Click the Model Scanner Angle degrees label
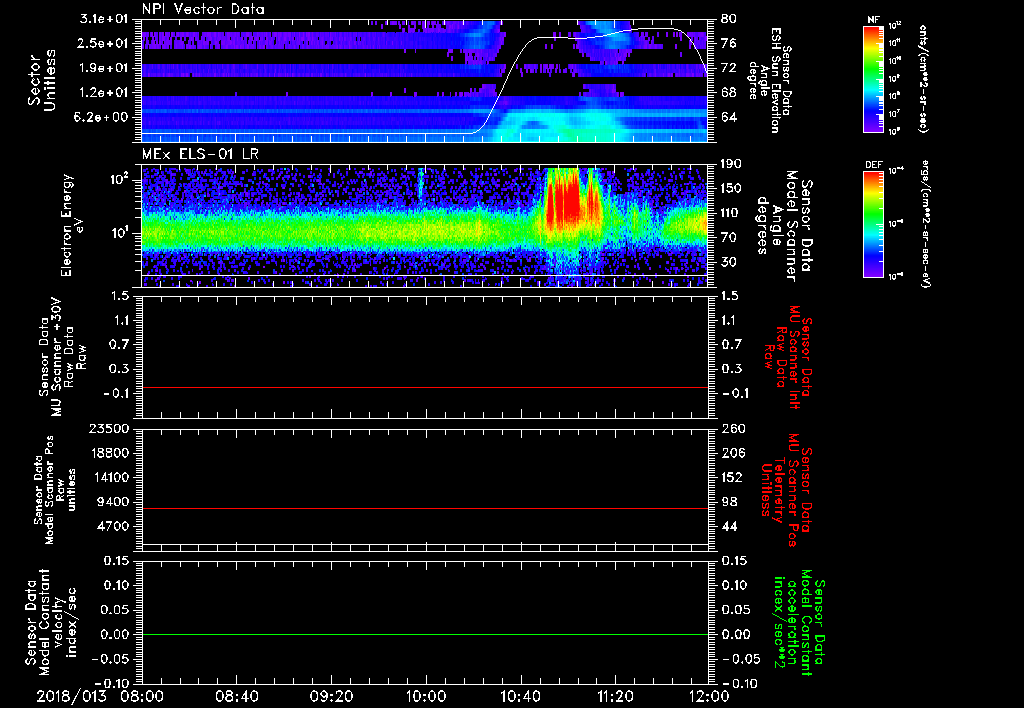 (784, 226)
